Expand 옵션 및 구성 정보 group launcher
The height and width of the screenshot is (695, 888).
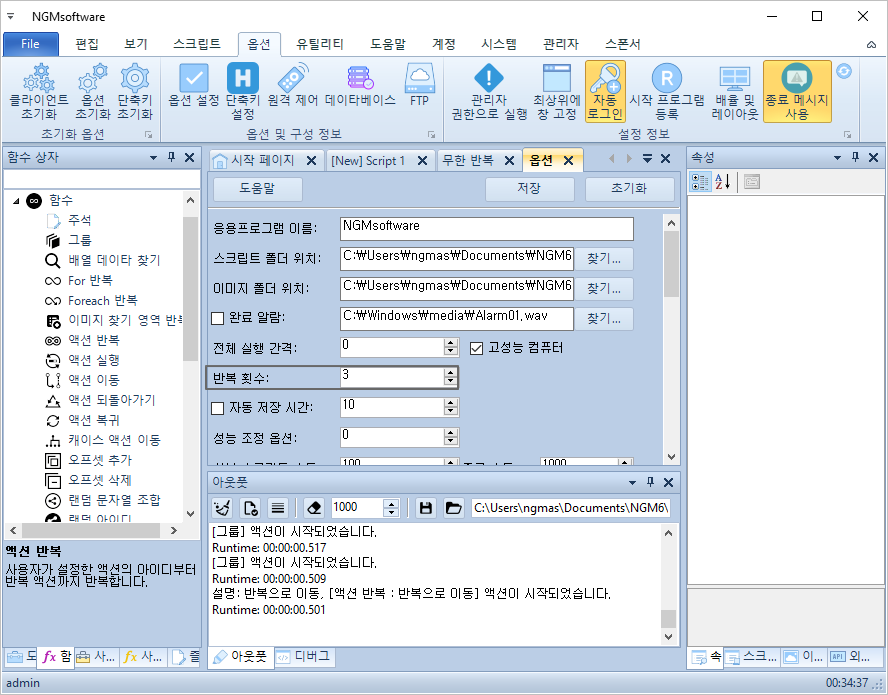pyautogui.click(x=432, y=135)
